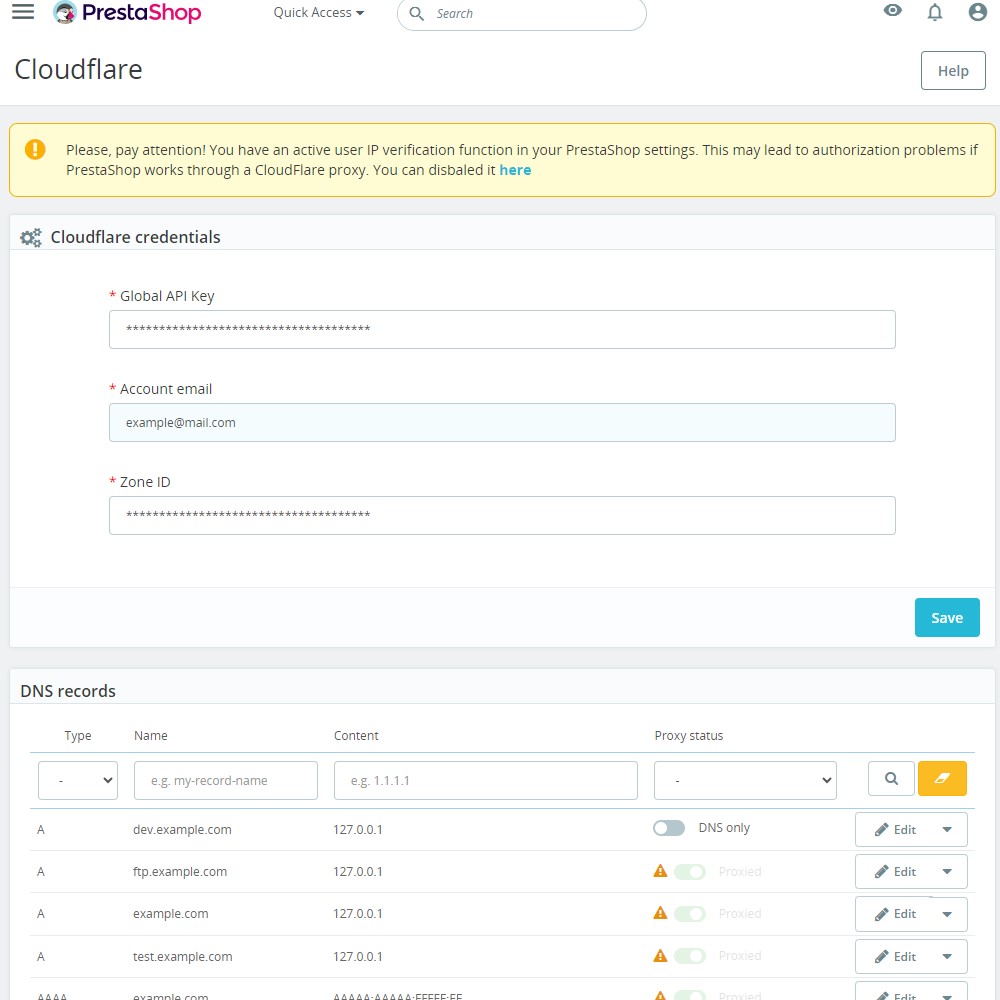1000x1000 pixels.
Task: Select test.example.com name cell
Action: coord(182,956)
